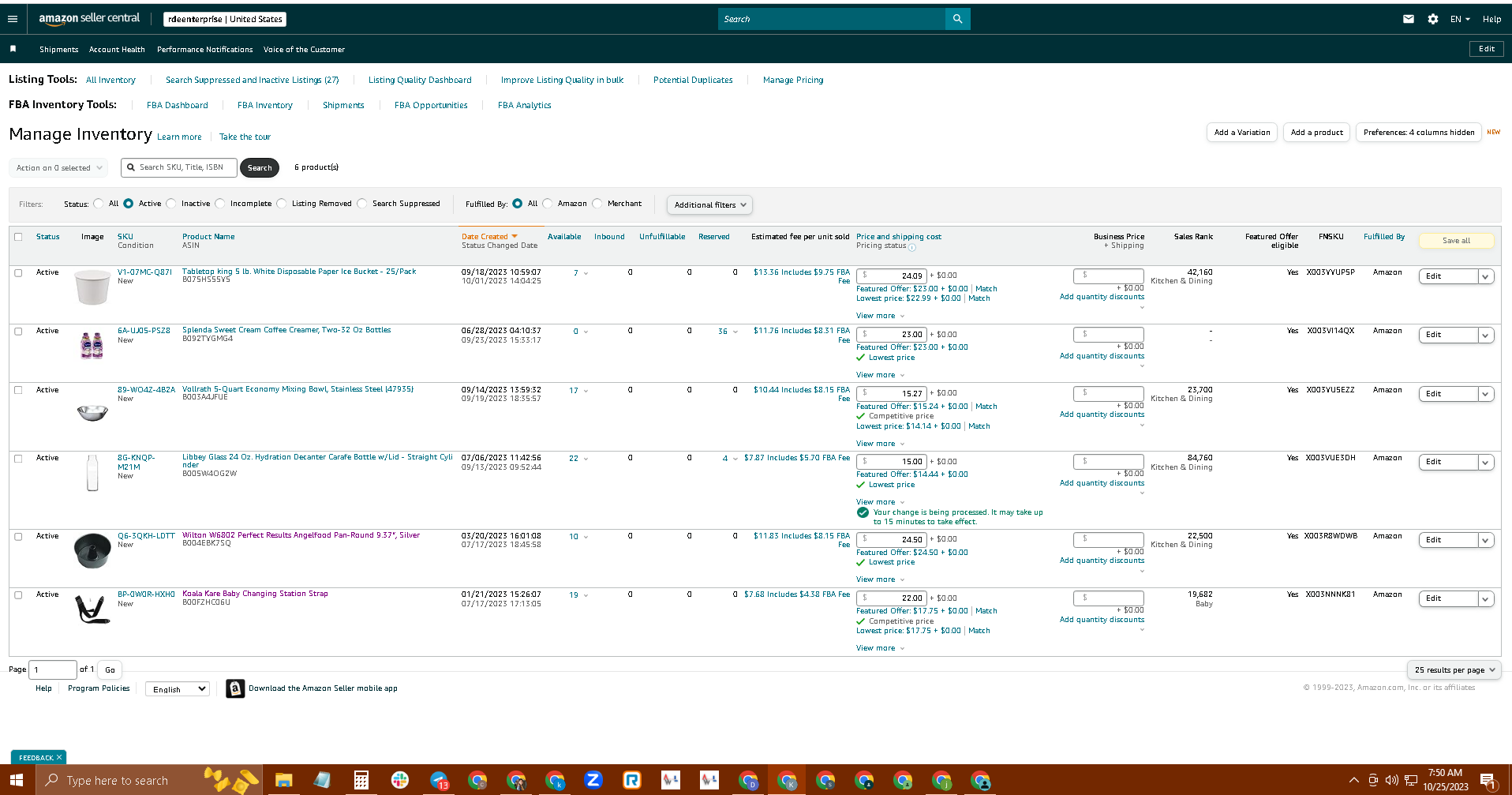Click the Splenda coffee creamer thumbnail
This screenshot has width=1512, height=795.
[x=92, y=345]
